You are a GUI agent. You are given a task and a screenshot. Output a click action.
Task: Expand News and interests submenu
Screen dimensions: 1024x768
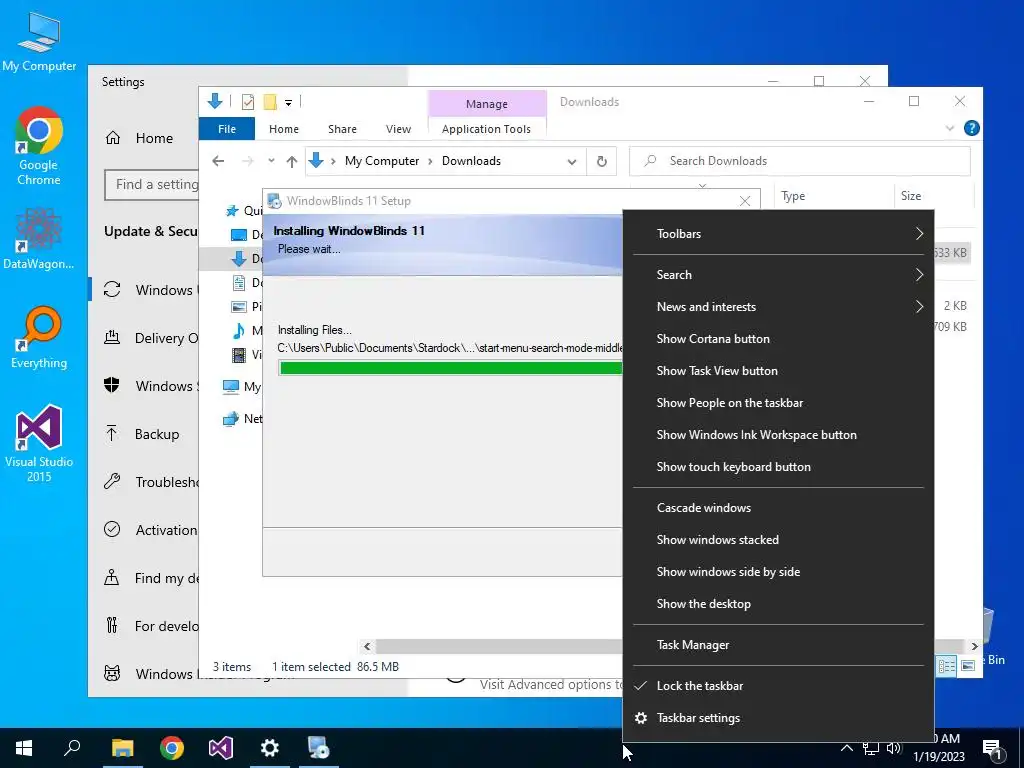(778, 307)
